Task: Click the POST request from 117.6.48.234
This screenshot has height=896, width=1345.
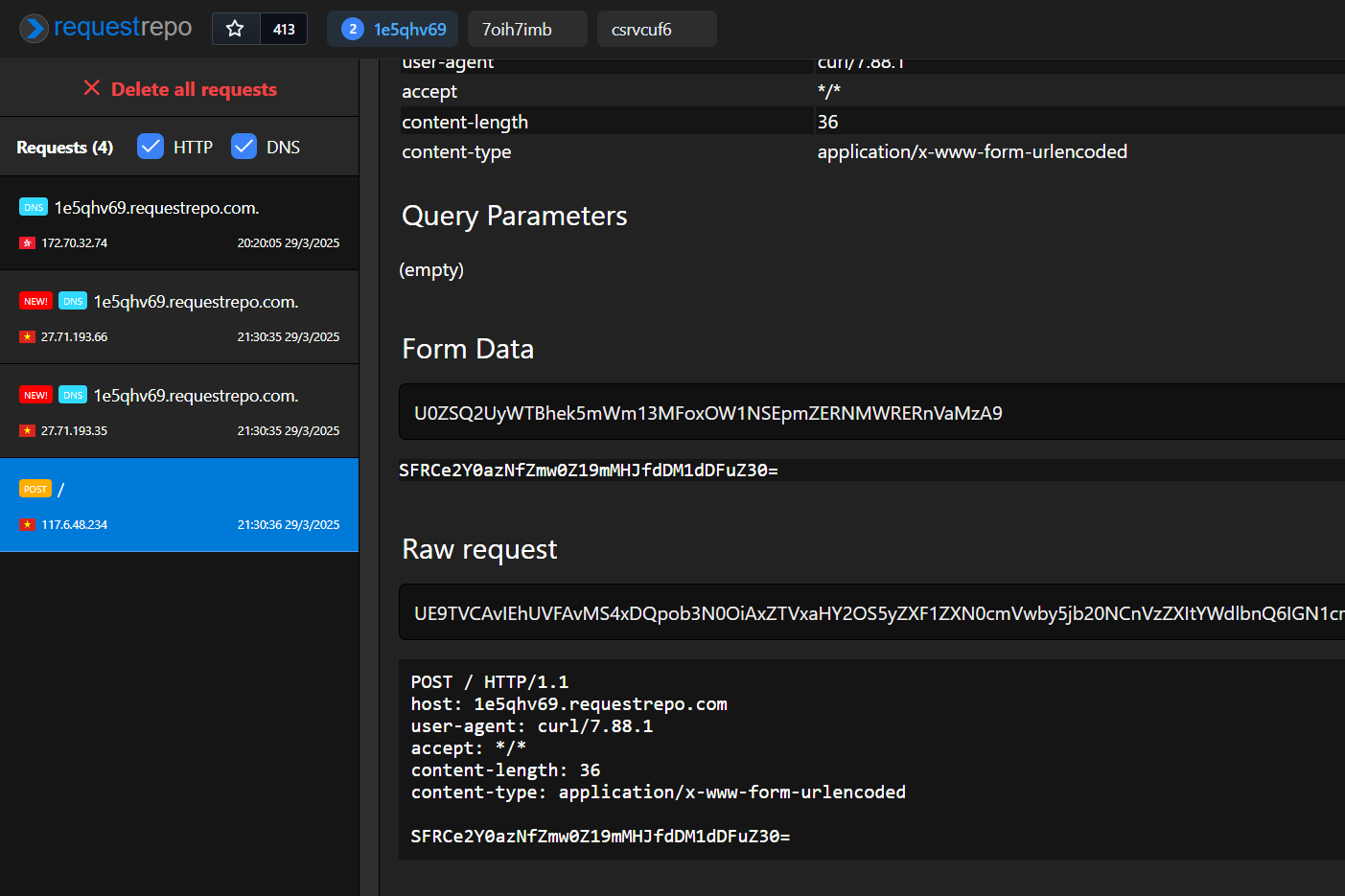Action: click(x=179, y=505)
